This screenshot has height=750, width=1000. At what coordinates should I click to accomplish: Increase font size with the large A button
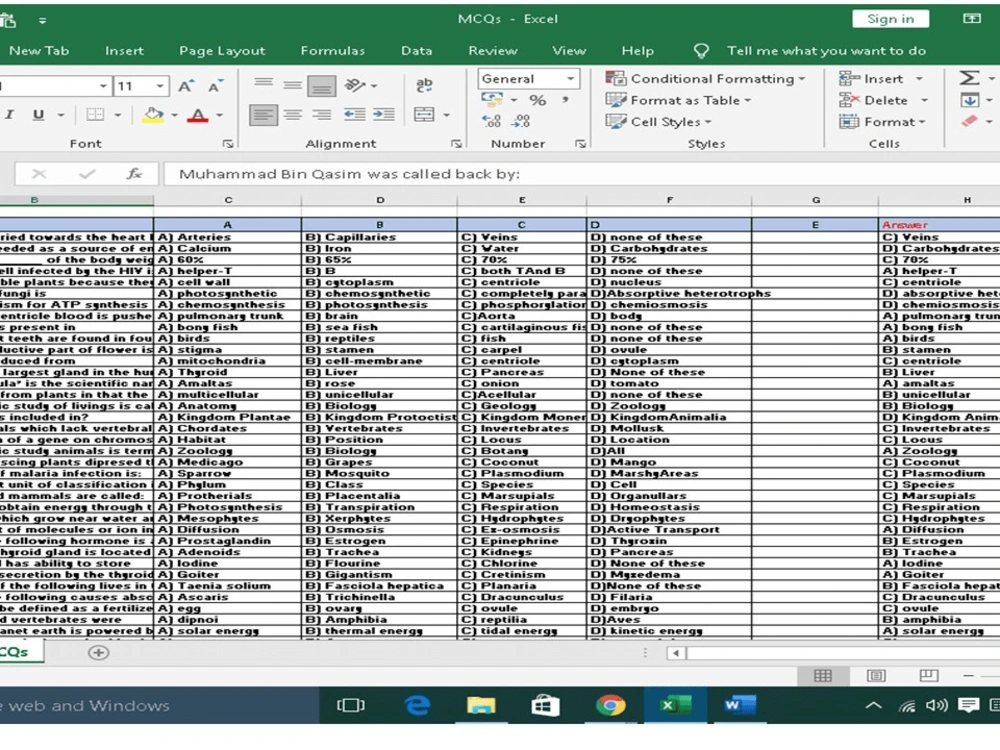point(186,86)
